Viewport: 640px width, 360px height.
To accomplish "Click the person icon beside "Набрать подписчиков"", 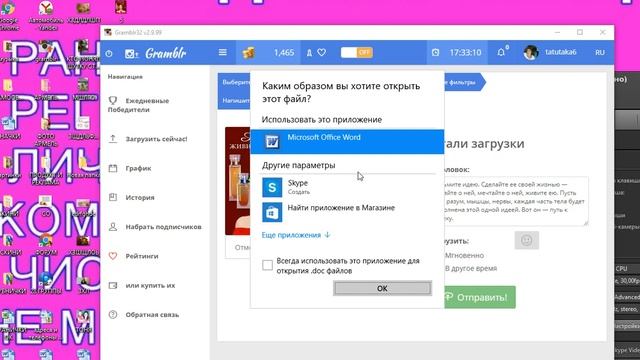I will (113, 227).
